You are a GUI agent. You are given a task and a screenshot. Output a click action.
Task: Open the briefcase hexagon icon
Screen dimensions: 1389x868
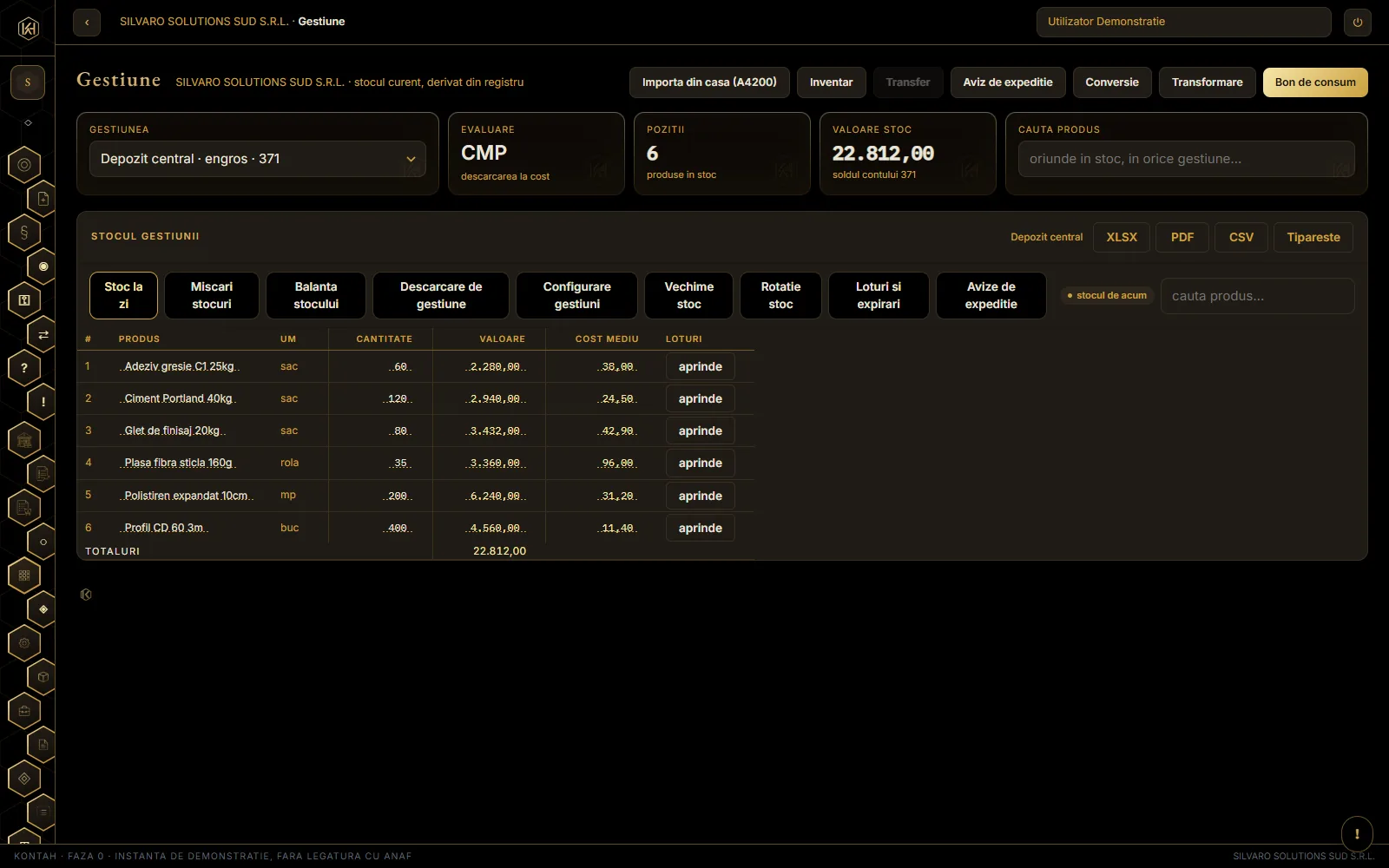coord(24,711)
